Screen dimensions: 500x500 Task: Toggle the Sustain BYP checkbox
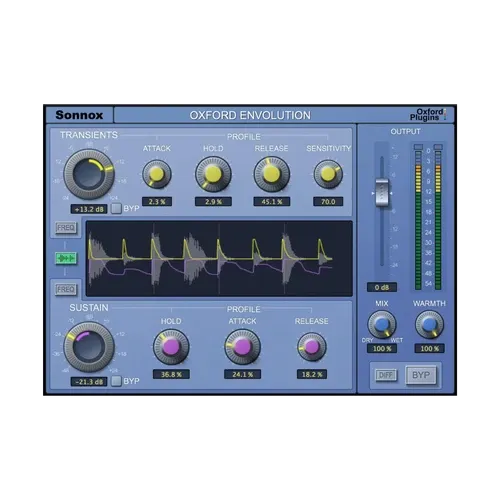116,381
